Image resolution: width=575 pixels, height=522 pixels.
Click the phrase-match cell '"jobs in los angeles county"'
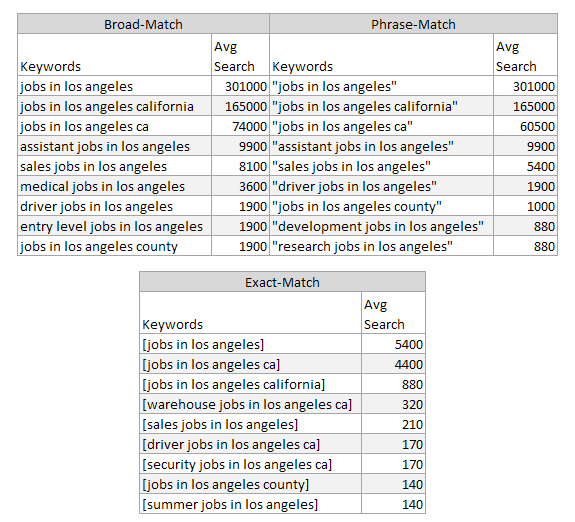point(381,206)
